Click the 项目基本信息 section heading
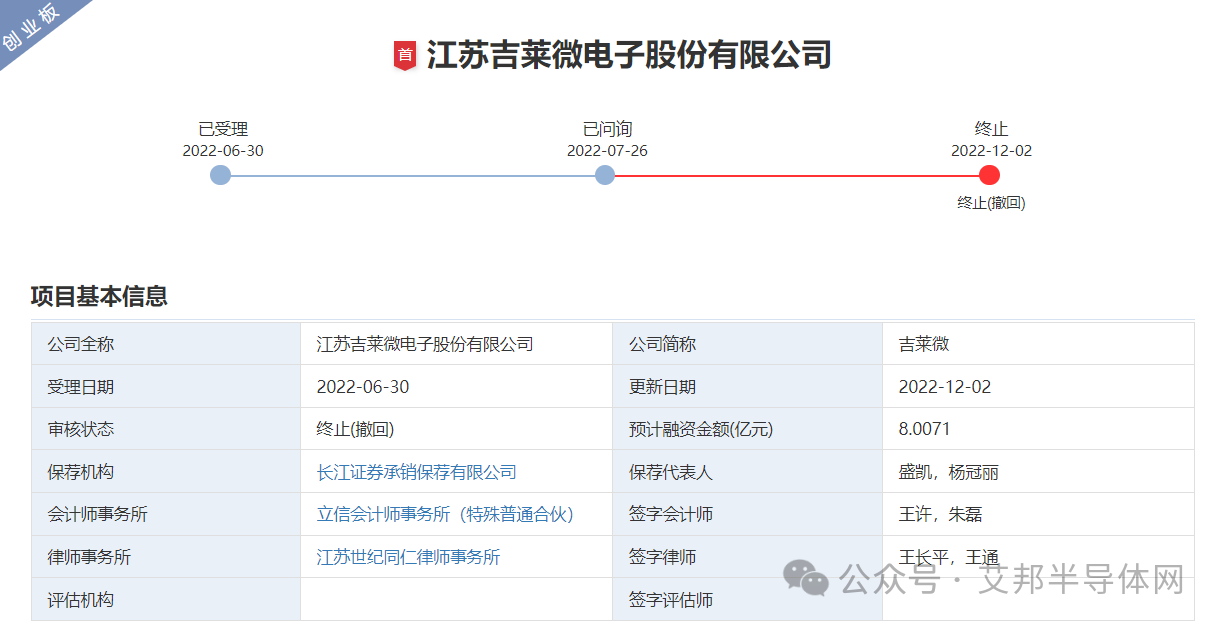The image size is (1224, 628). point(99,296)
